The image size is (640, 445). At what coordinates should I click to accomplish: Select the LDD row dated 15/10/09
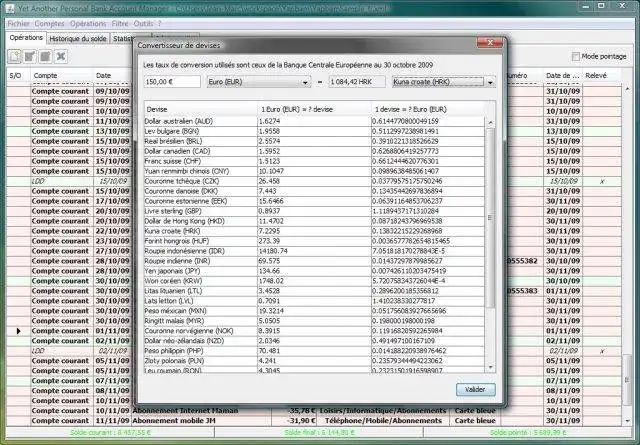[314, 181]
